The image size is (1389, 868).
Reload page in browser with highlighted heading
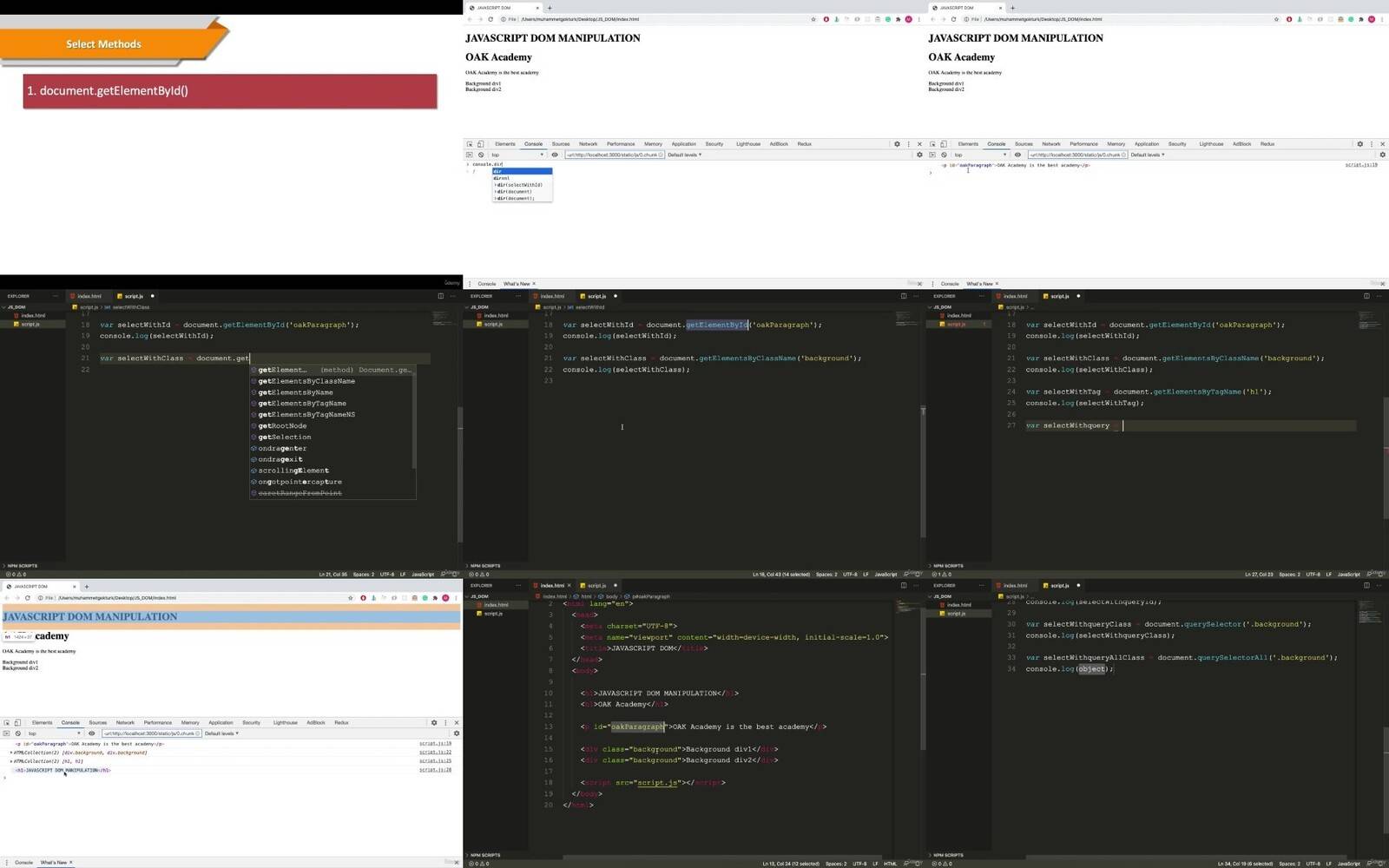coord(28,598)
